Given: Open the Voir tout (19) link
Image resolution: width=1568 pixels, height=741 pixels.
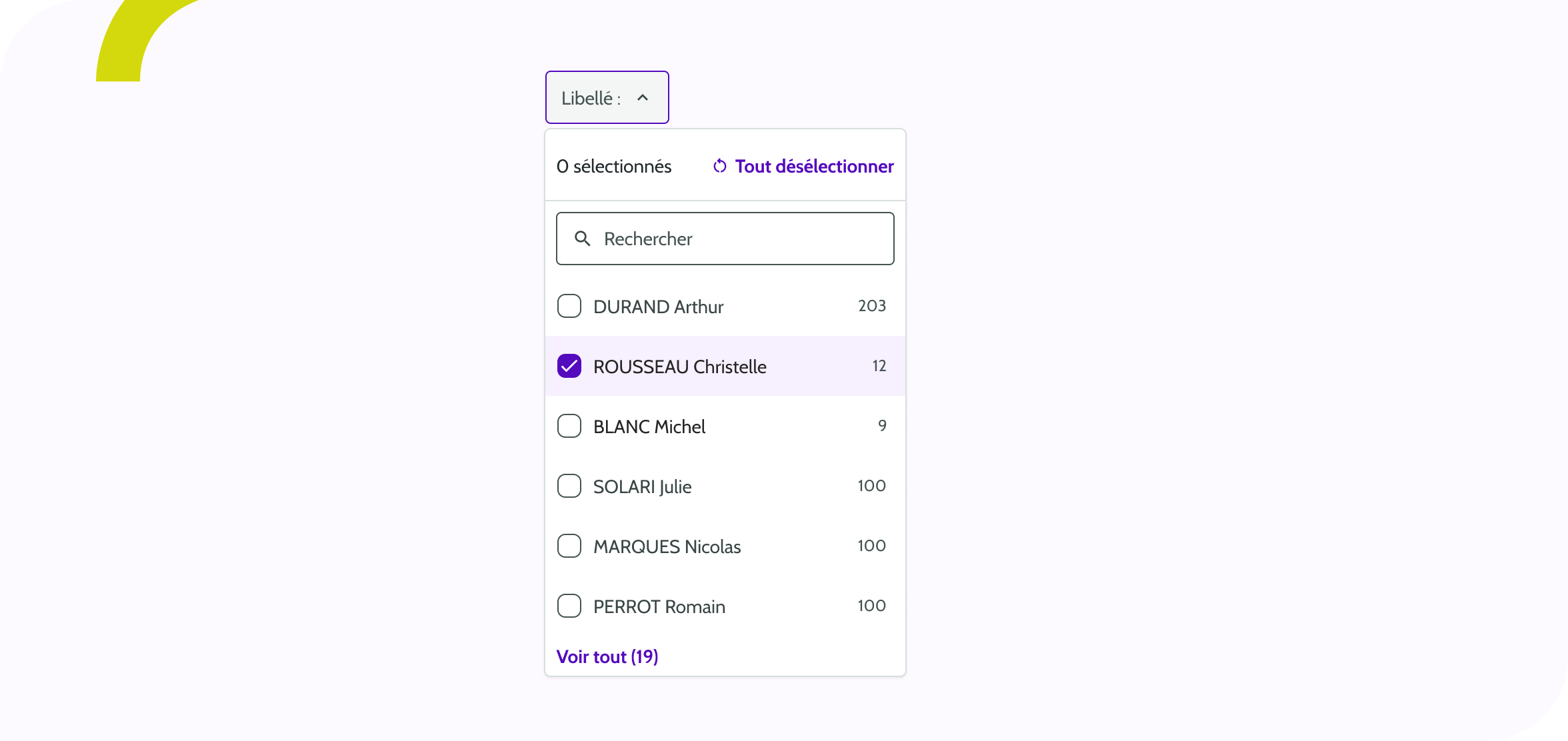Looking at the screenshot, I should point(607,657).
